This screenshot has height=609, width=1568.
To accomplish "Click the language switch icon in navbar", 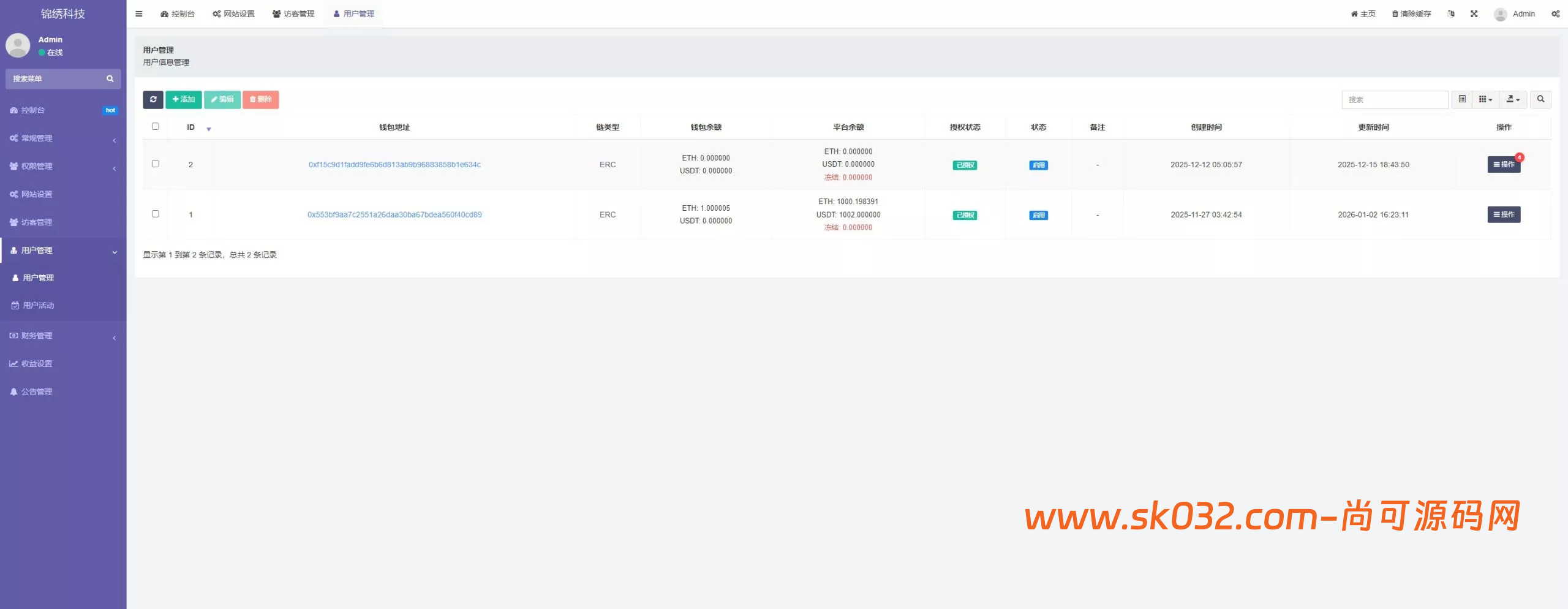I will click(x=1451, y=13).
